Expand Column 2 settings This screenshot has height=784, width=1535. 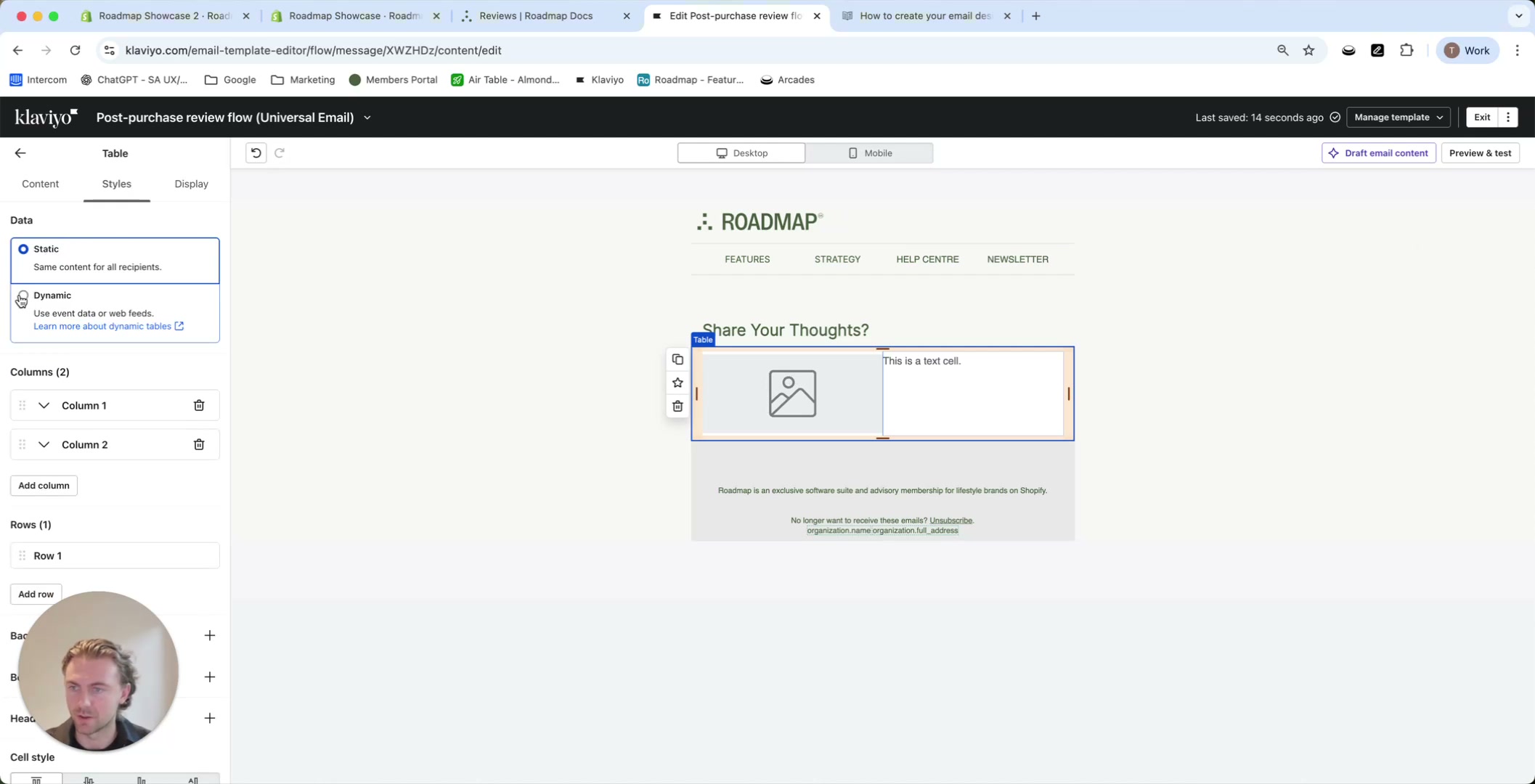pyautogui.click(x=44, y=444)
